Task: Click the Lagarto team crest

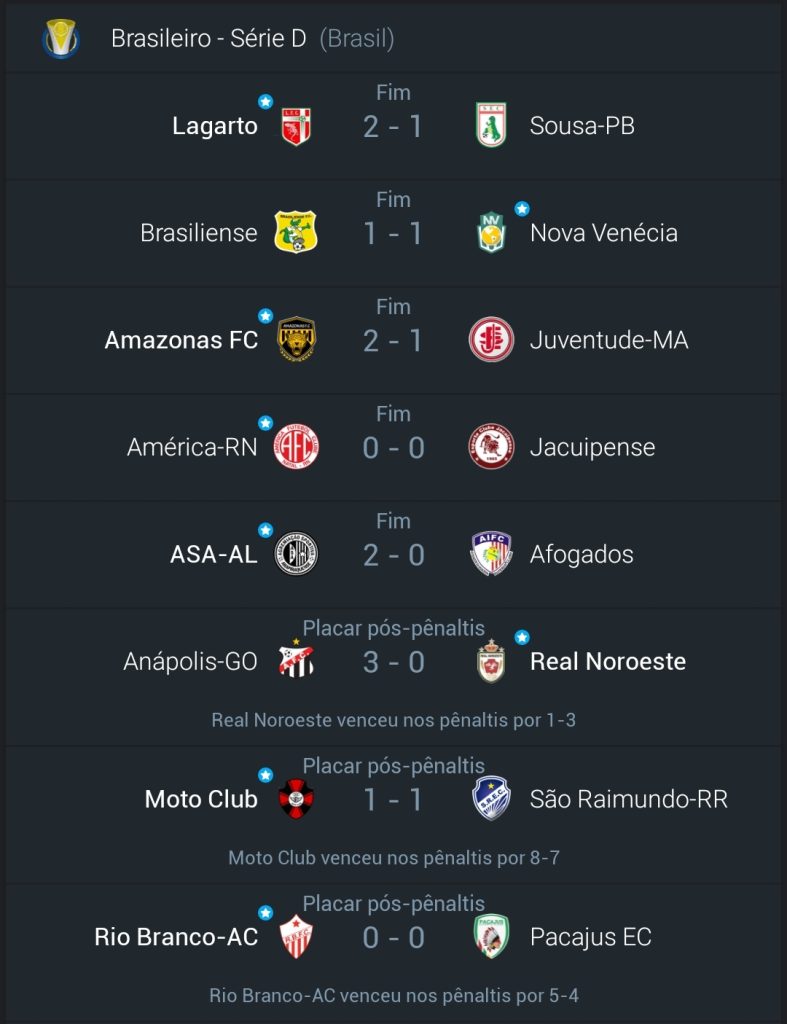Action: 296,126
